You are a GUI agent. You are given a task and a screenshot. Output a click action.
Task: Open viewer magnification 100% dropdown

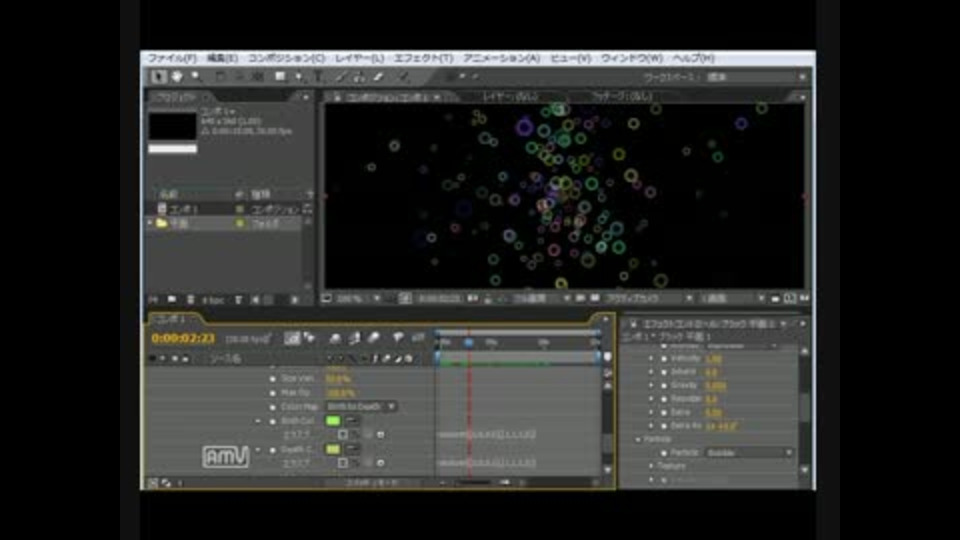pos(358,299)
